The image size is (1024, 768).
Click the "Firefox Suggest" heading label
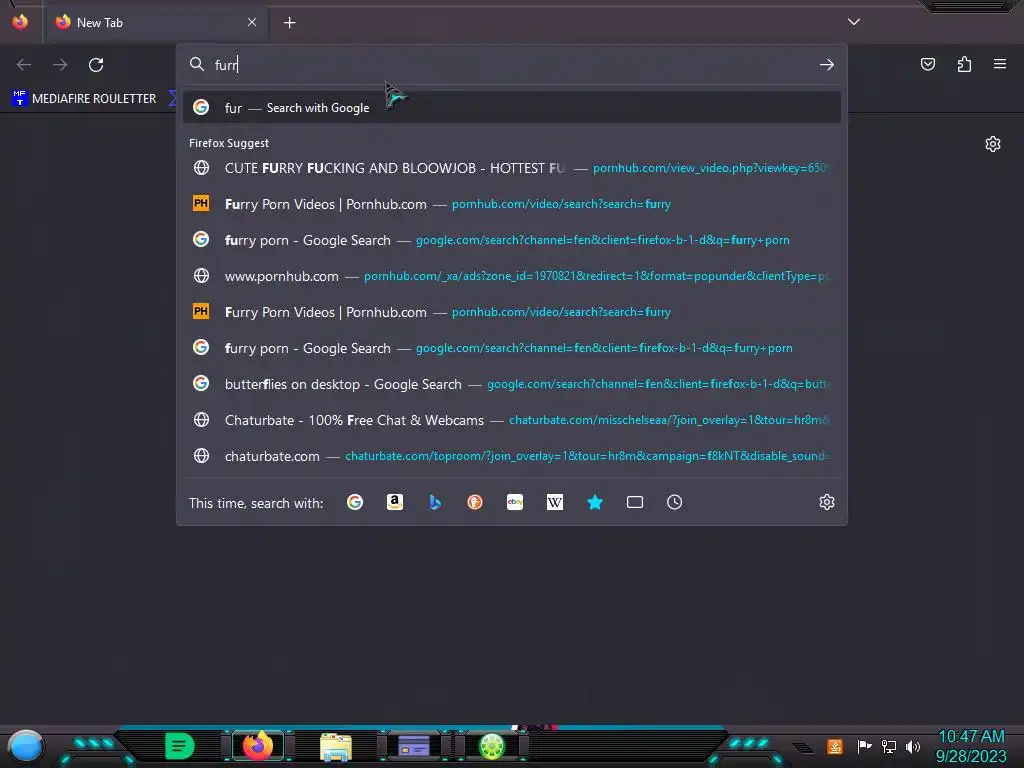(229, 143)
